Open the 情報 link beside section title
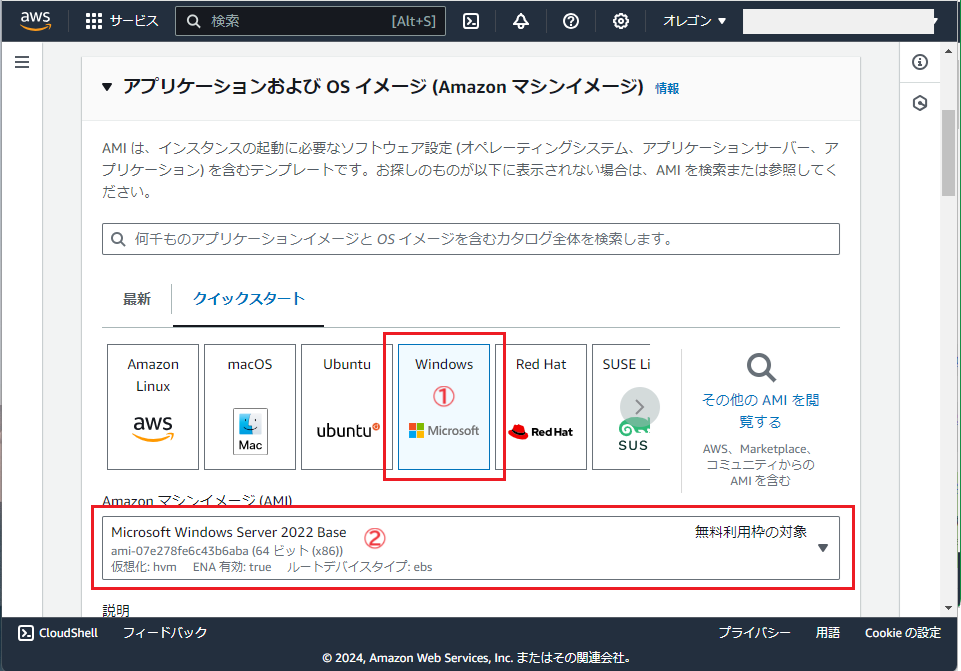This screenshot has width=961, height=671. [x=667, y=88]
